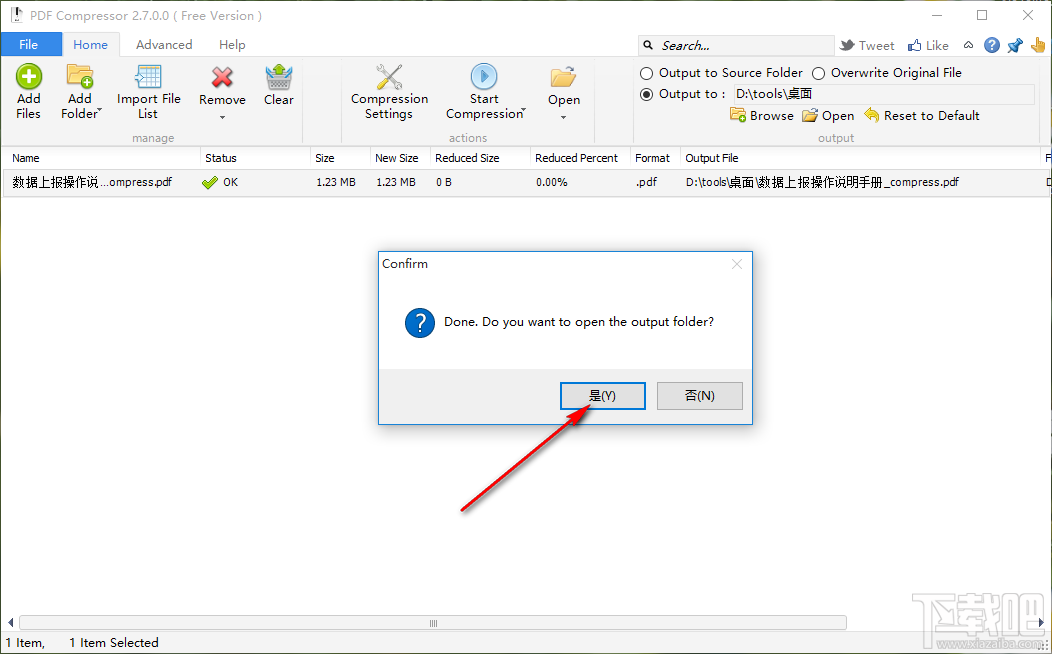Expand the Open dropdown arrow in actions
This screenshot has height=654, width=1052.
click(x=564, y=118)
